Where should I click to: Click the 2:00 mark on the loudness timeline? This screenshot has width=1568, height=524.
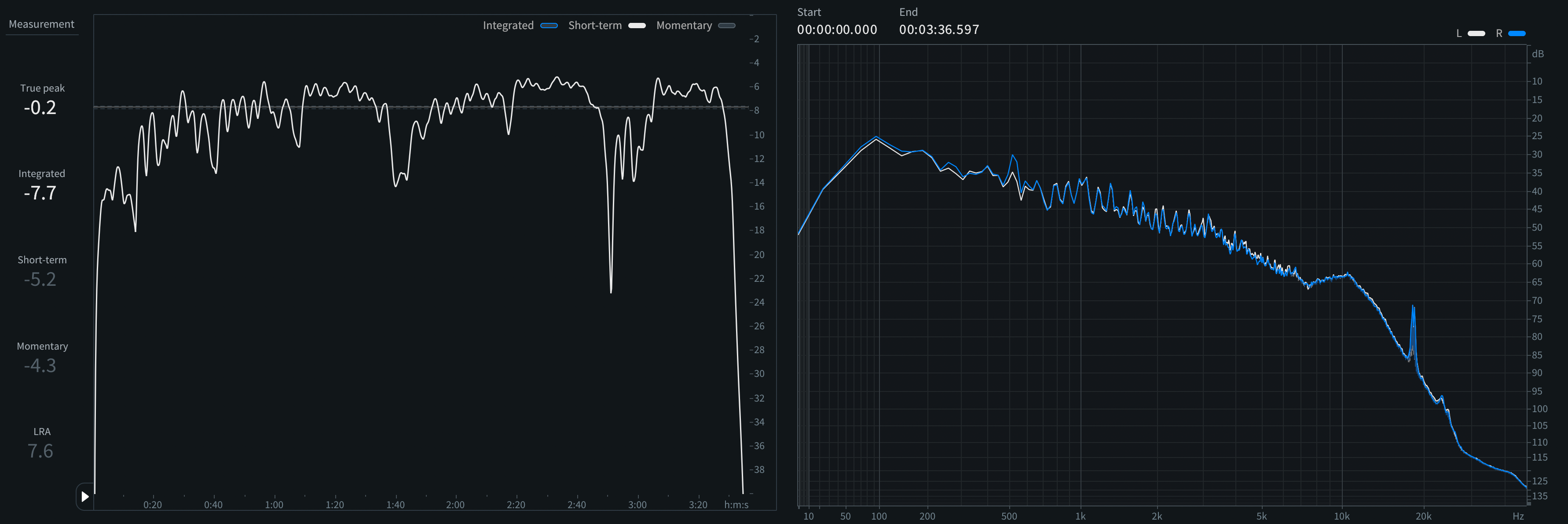(x=455, y=505)
